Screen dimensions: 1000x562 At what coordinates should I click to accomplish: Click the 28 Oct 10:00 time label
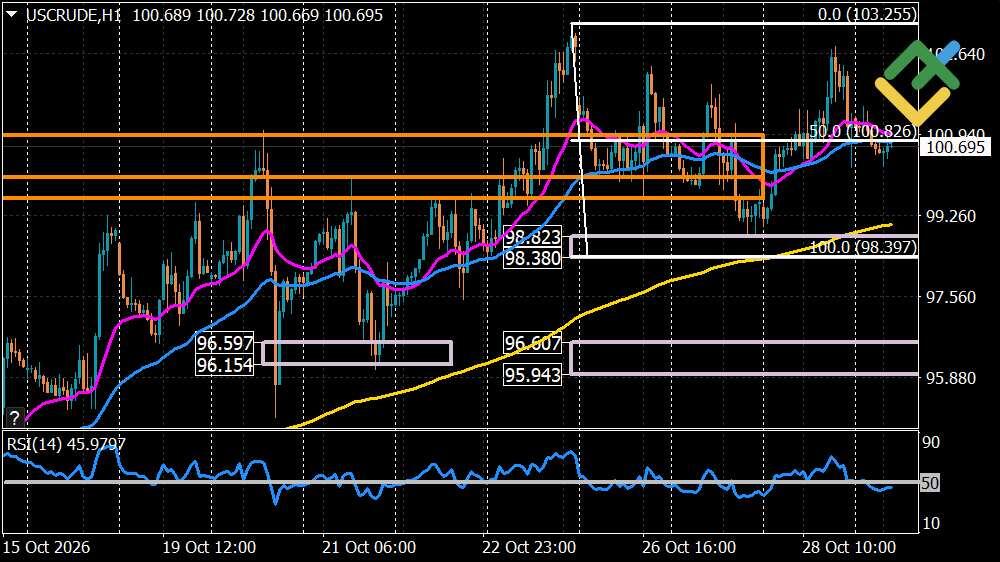coord(849,547)
